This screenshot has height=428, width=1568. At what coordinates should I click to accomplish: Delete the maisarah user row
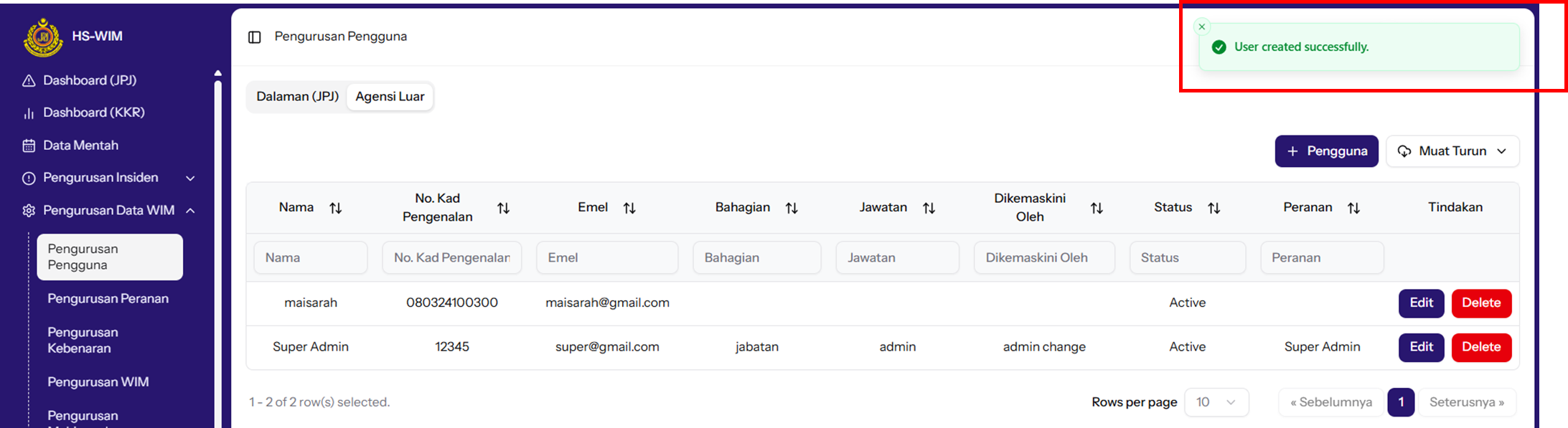(x=1480, y=303)
